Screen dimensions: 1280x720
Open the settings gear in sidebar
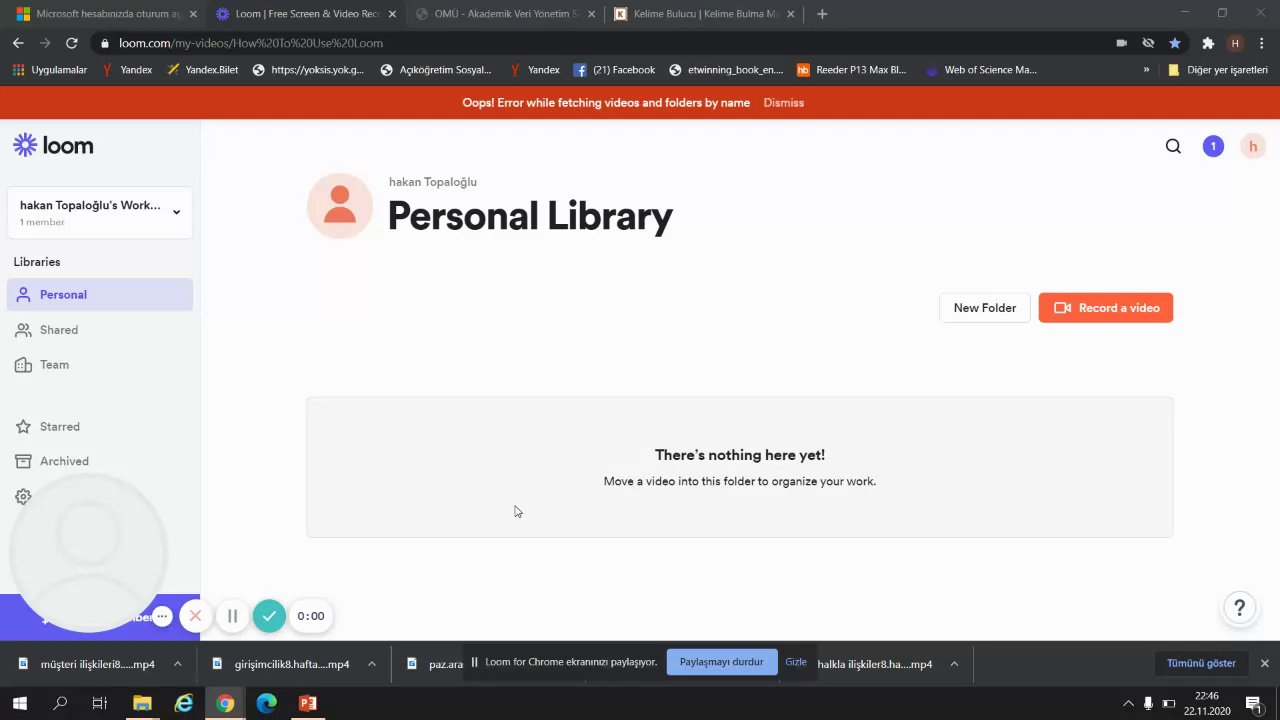pos(23,496)
